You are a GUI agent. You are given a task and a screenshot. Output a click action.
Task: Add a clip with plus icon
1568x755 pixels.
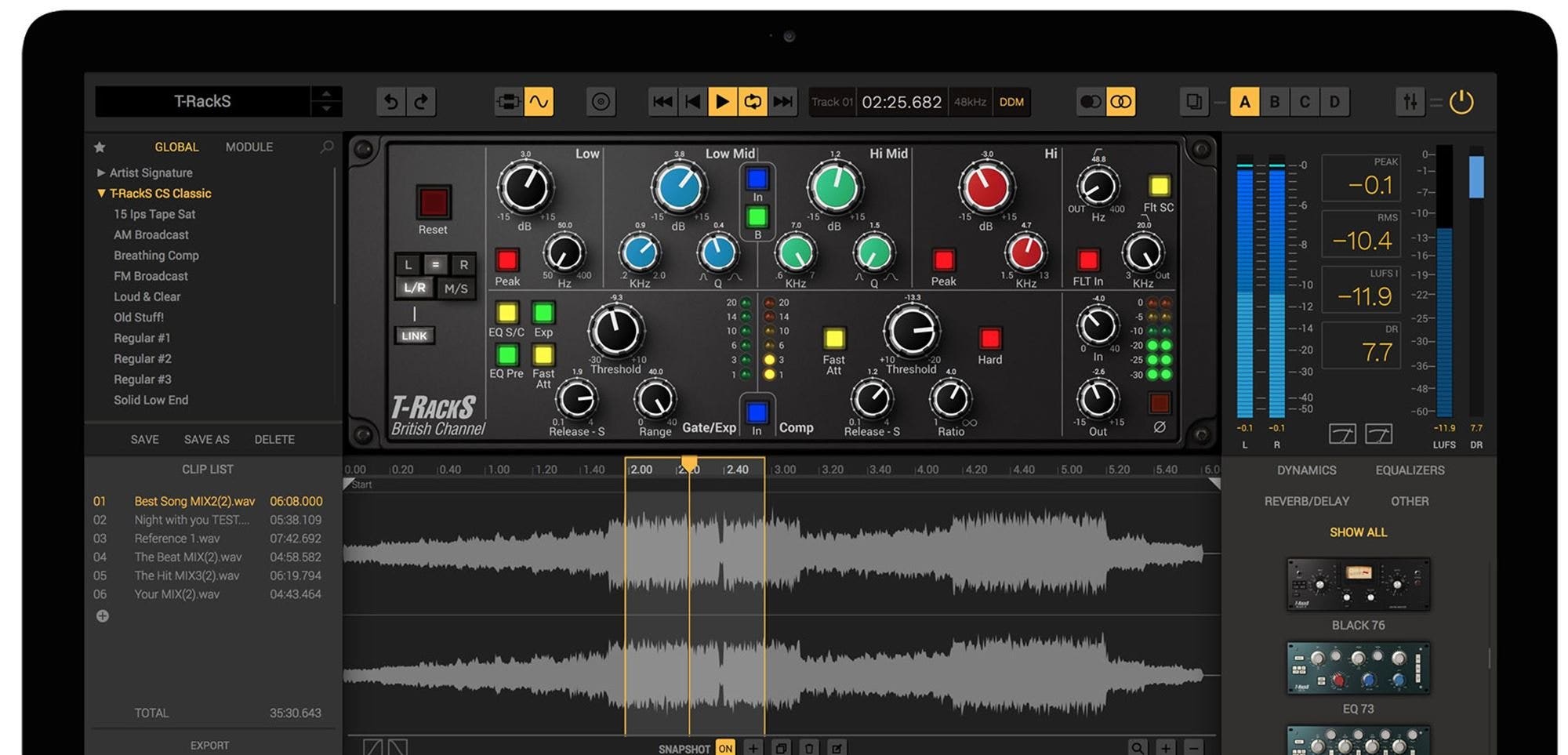pyautogui.click(x=103, y=616)
